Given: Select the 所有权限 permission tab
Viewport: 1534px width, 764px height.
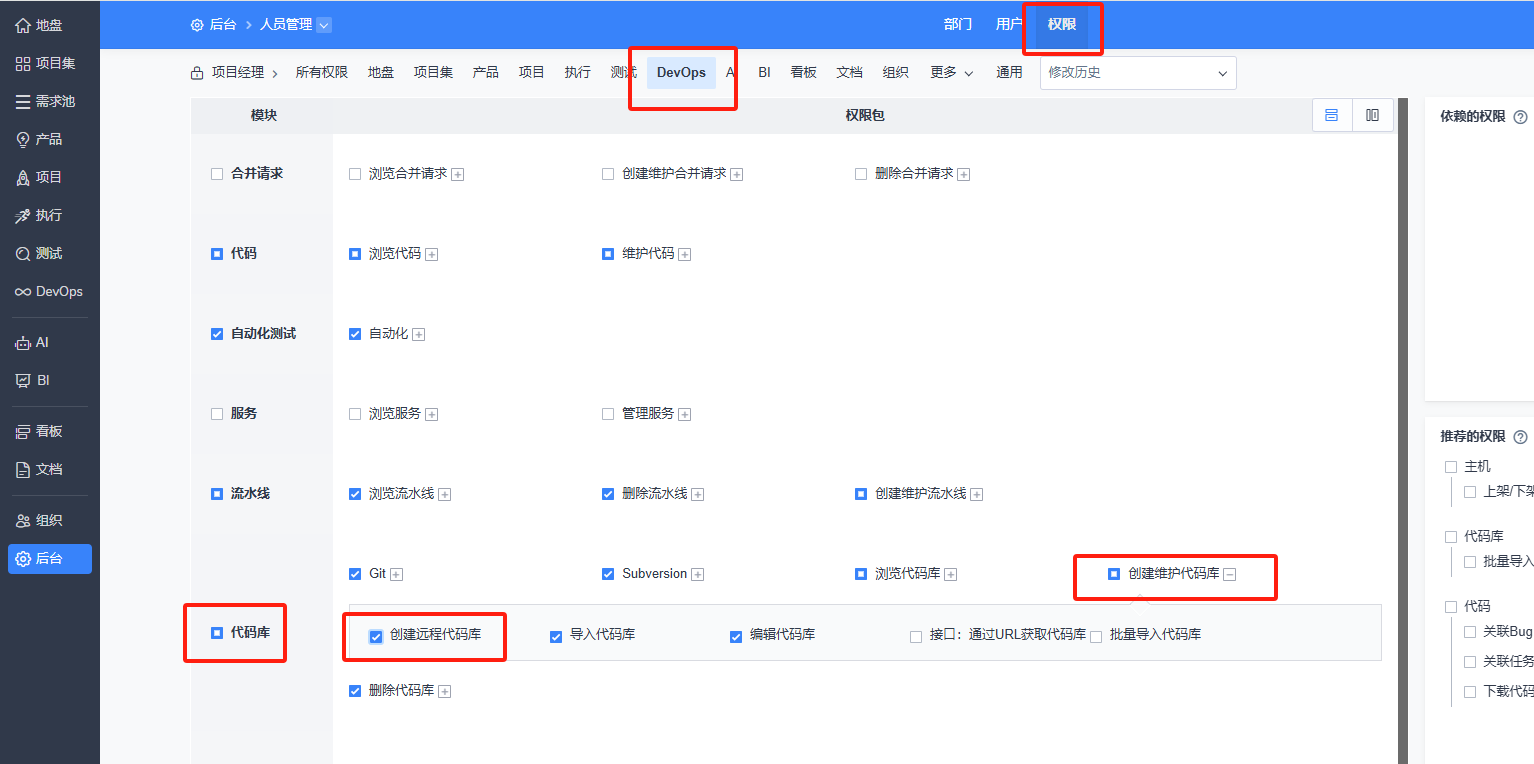Looking at the screenshot, I should coord(322,72).
